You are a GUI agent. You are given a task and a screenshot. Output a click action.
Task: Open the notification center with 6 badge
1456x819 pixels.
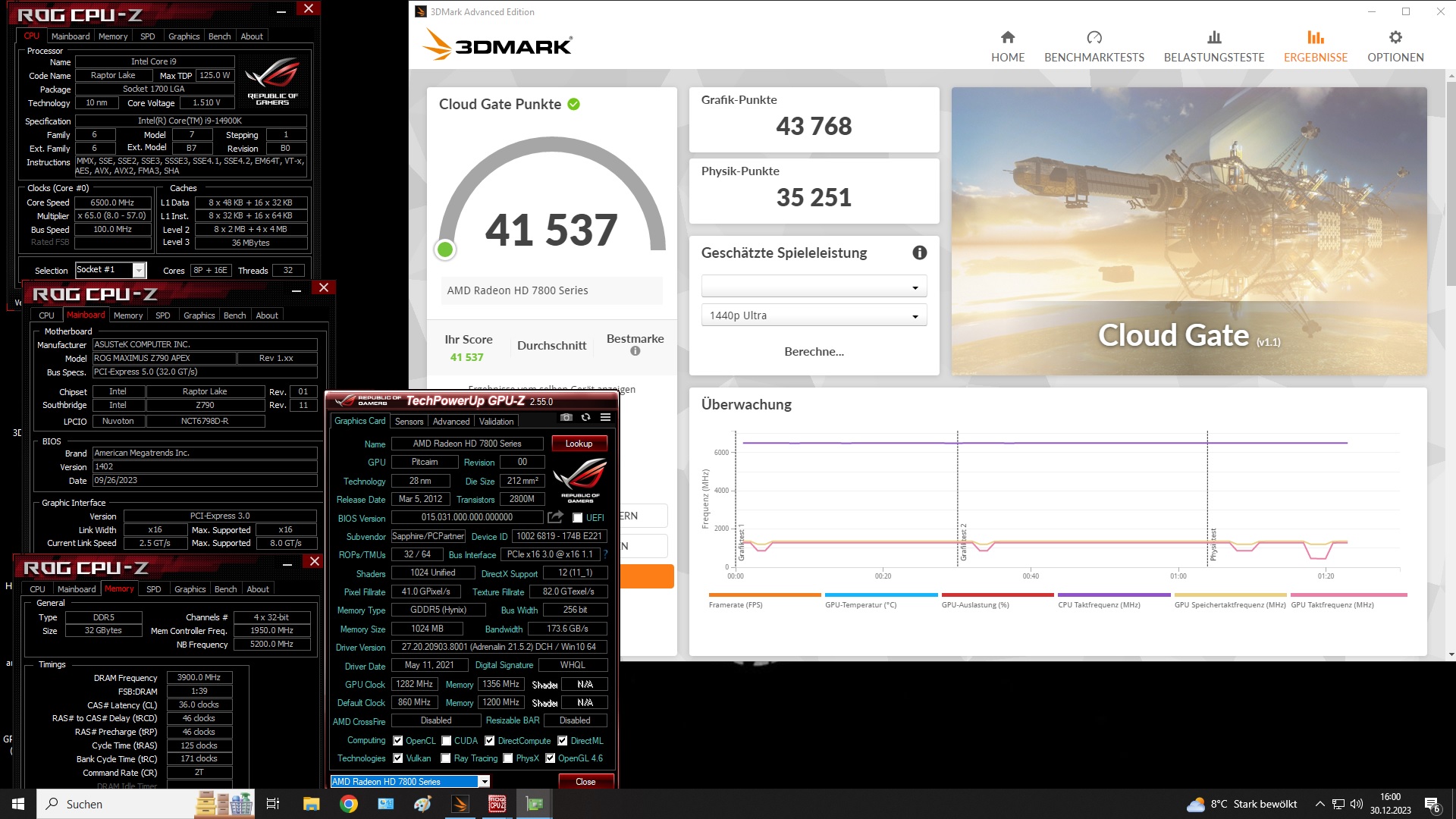coord(1432,805)
